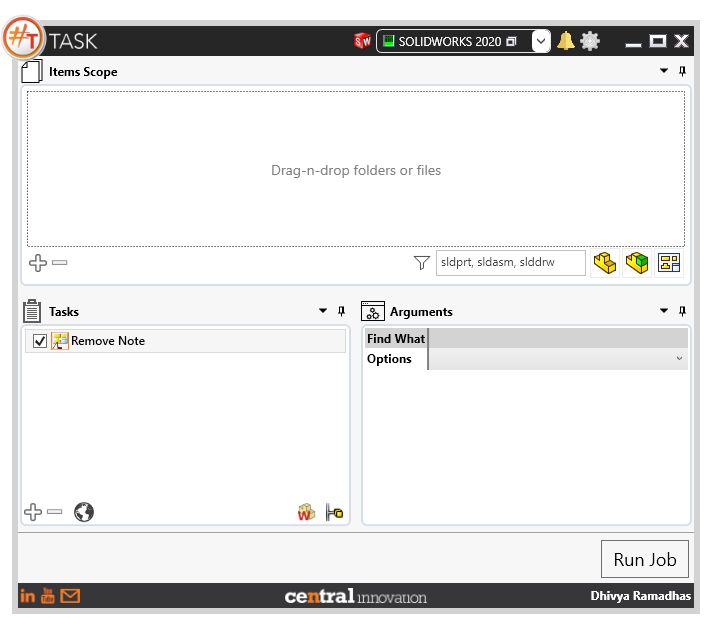Image resolution: width=717 pixels, height=641 pixels.
Task: Click the drawing filter icon
Action: [669, 263]
